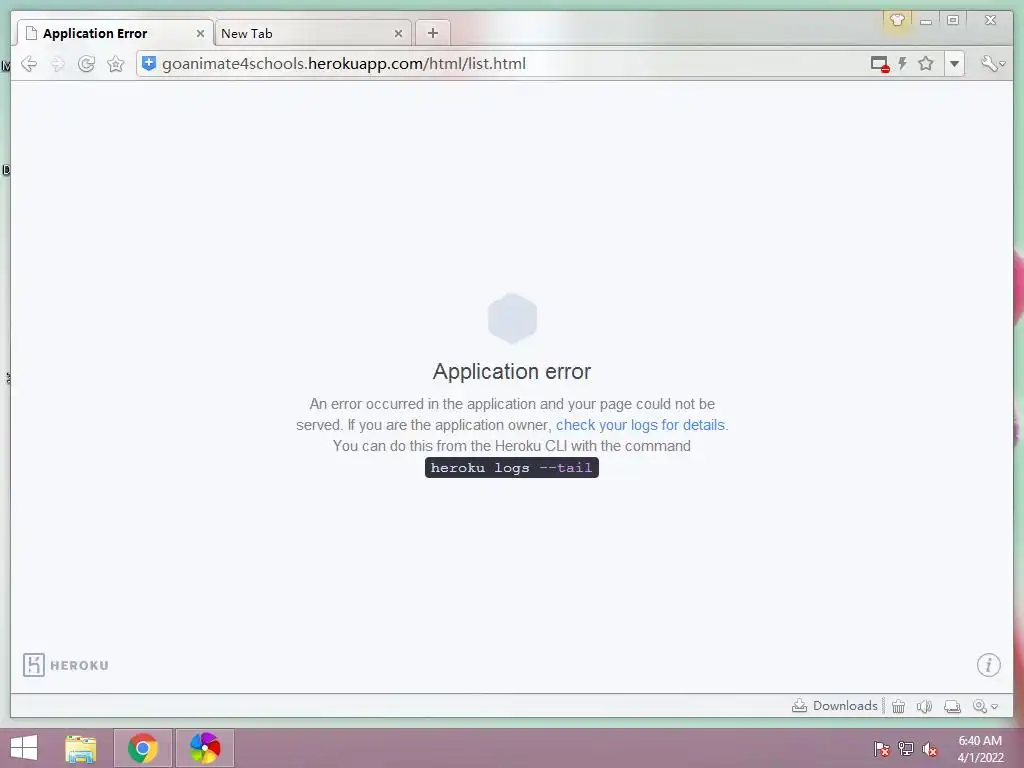Click the blue shield icon in address bar
Screen dimensions: 1024x768
pyautogui.click(x=149, y=63)
